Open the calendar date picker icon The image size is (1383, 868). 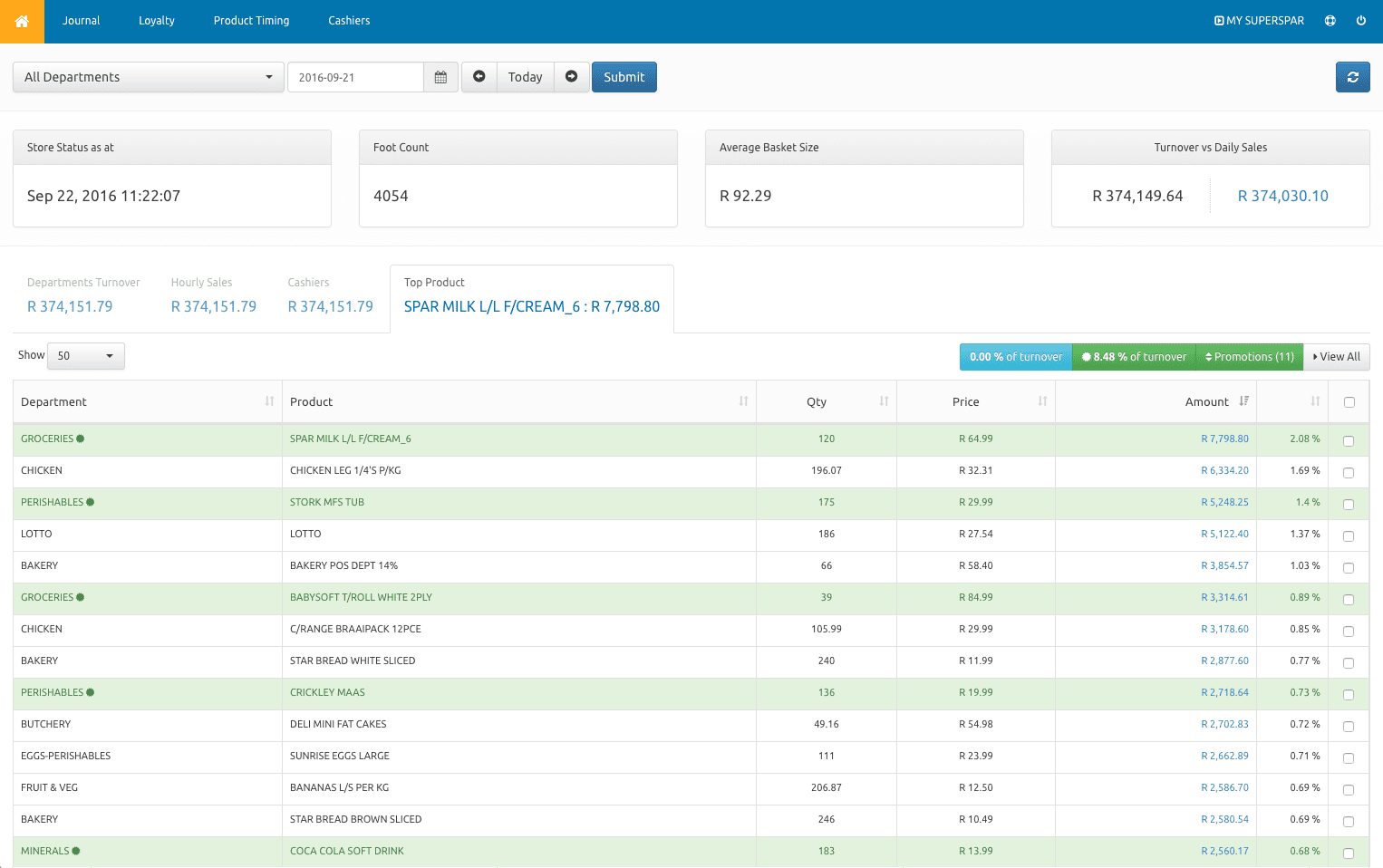pyautogui.click(x=440, y=77)
